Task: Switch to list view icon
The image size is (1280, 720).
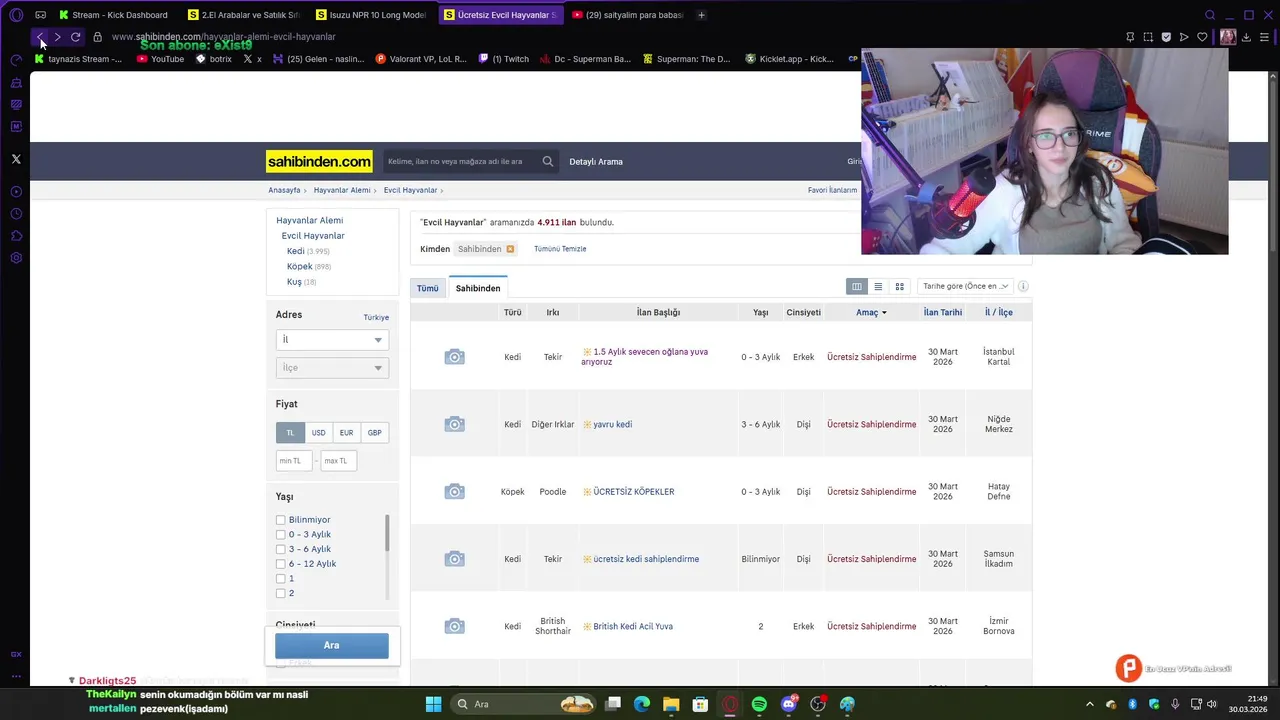Action: [x=878, y=287]
